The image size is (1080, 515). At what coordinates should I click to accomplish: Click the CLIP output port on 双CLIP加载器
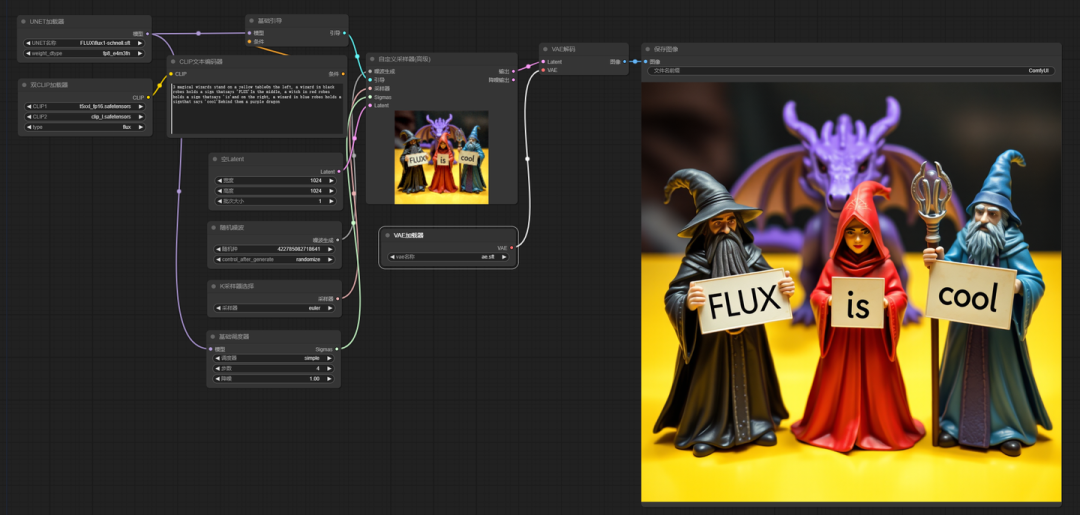[148, 97]
